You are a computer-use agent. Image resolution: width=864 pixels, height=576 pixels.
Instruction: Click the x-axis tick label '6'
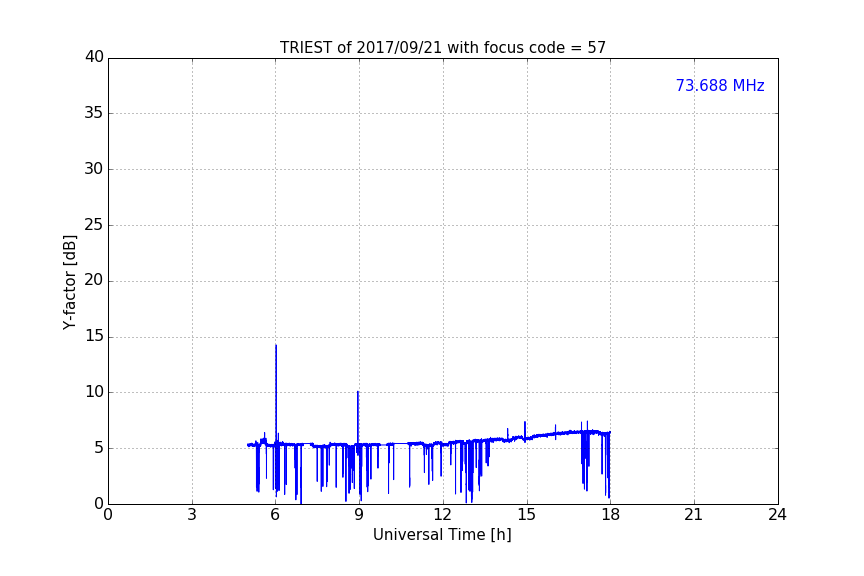[x=276, y=515]
